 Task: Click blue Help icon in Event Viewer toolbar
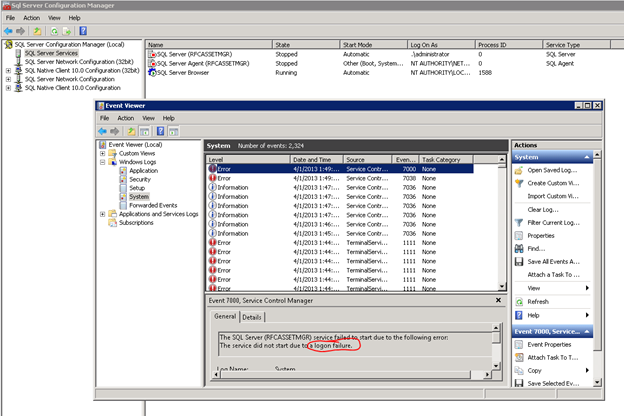(x=160, y=131)
